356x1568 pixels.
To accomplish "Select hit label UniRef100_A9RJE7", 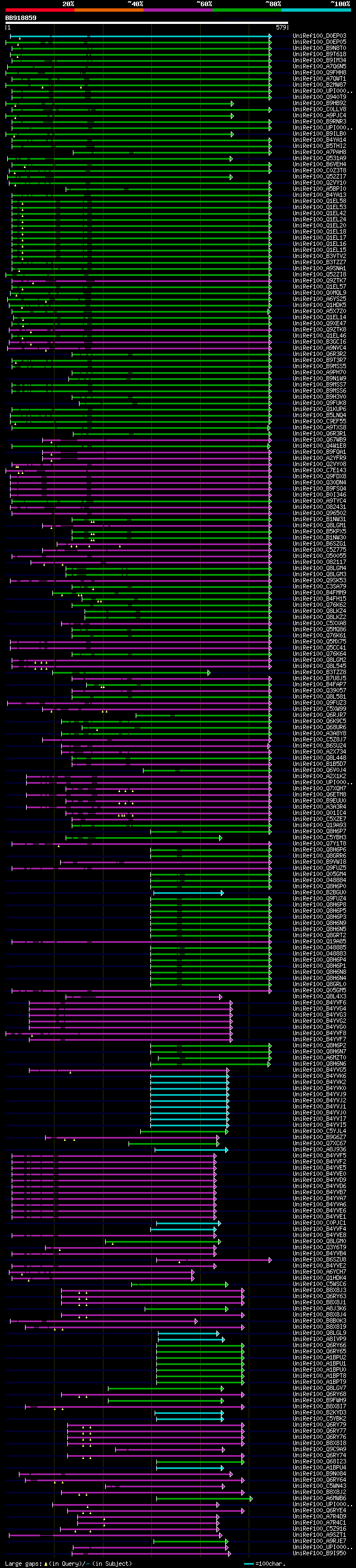I will pyautogui.click(x=319, y=1542).
